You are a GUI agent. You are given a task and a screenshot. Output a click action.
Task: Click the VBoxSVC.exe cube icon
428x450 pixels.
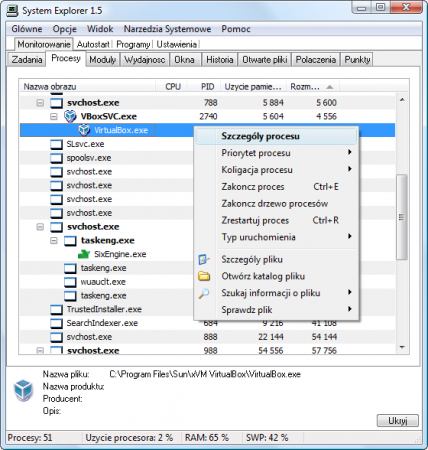coord(70,116)
